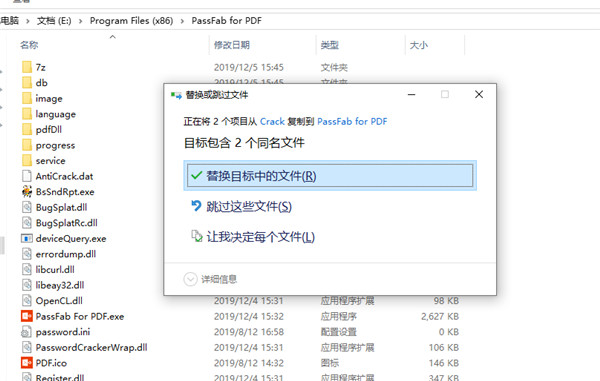The height and width of the screenshot is (381, 600).
Task: Click the 配置设置 type cell
Action: click(x=338, y=332)
